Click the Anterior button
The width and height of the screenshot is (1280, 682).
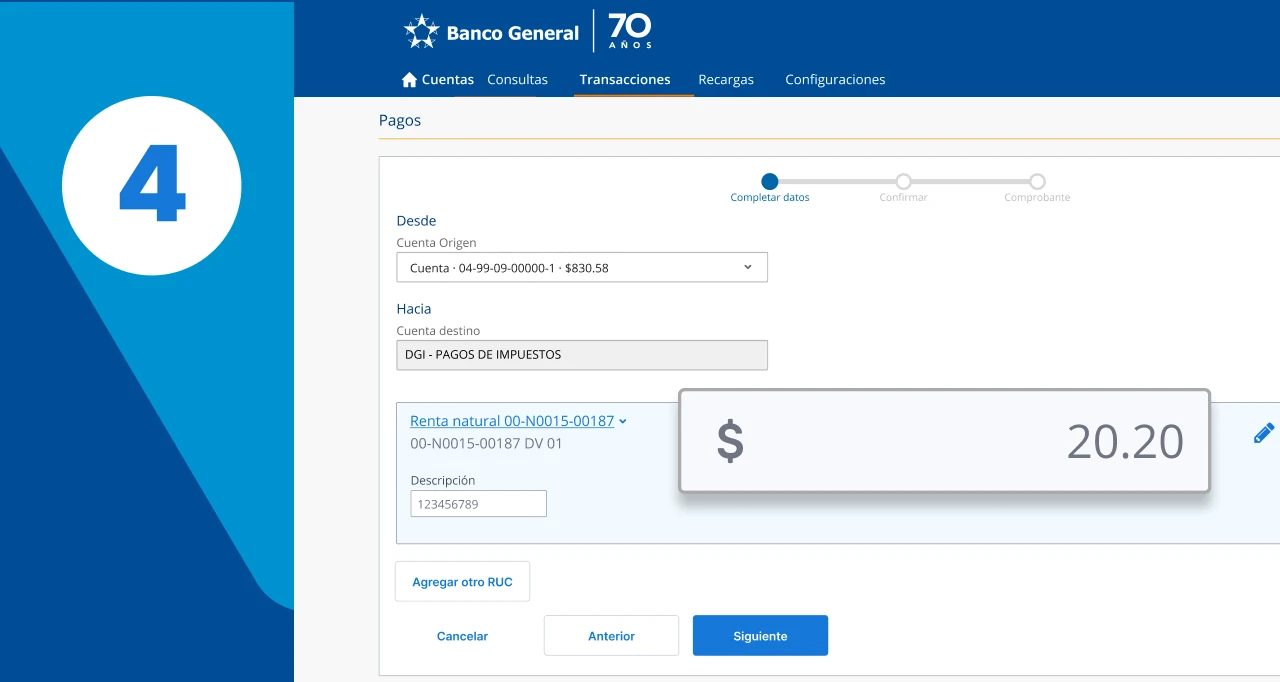pyautogui.click(x=611, y=636)
